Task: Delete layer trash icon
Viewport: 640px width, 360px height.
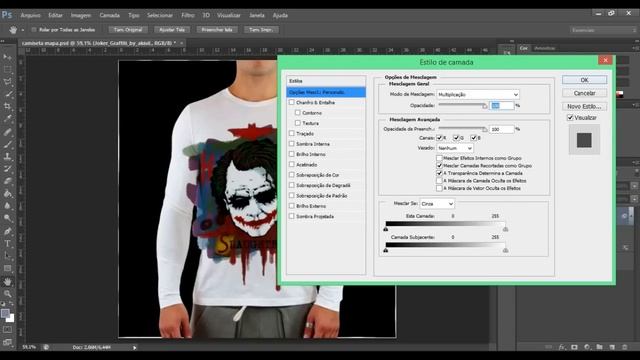Action: tap(624, 347)
